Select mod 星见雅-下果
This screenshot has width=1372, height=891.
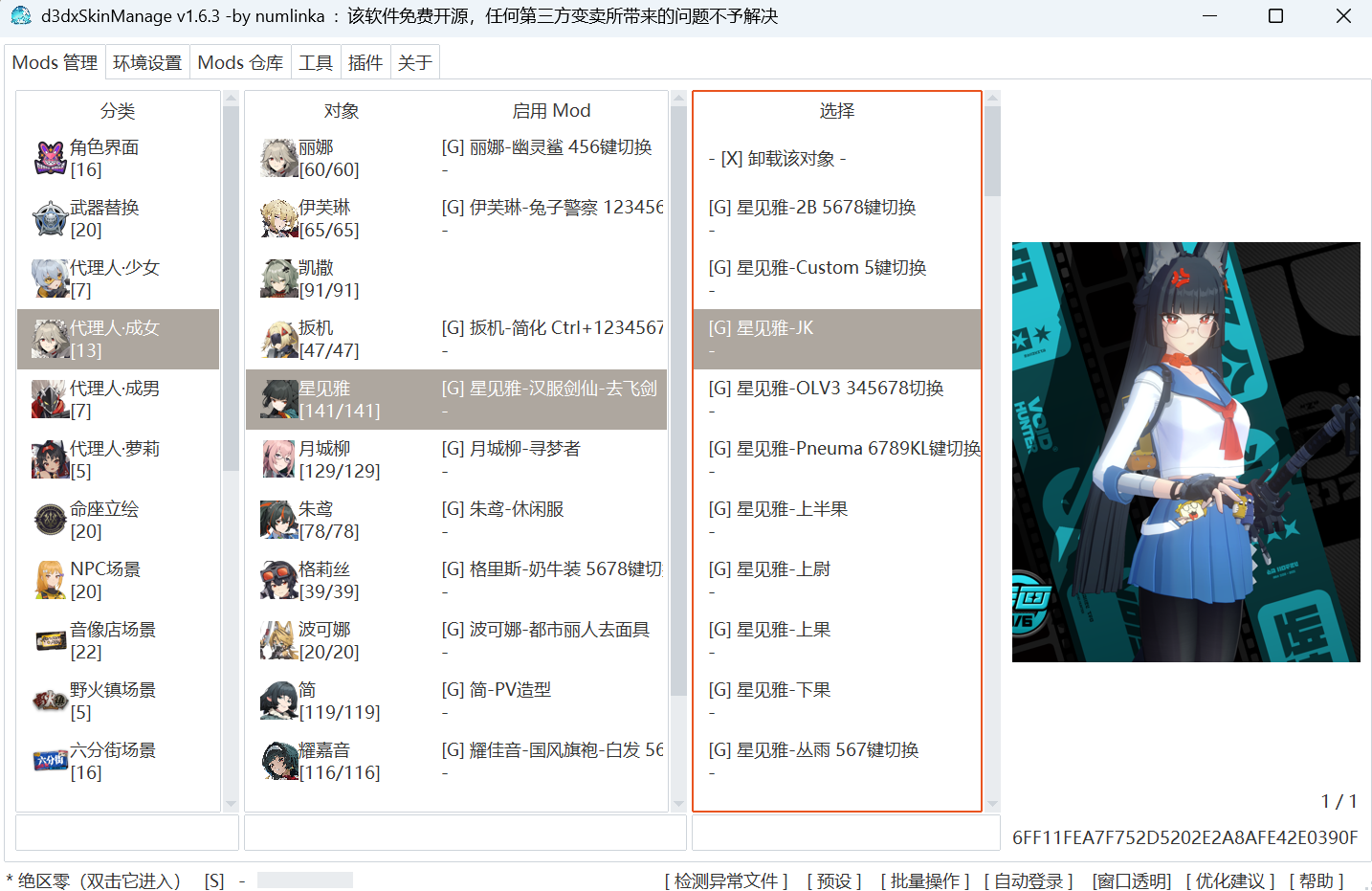pos(837,701)
